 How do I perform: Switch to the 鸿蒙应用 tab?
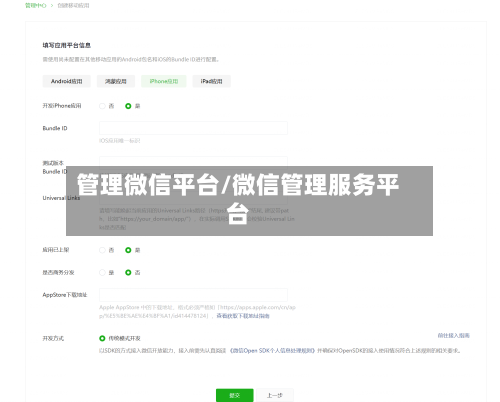pyautogui.click(x=116, y=81)
